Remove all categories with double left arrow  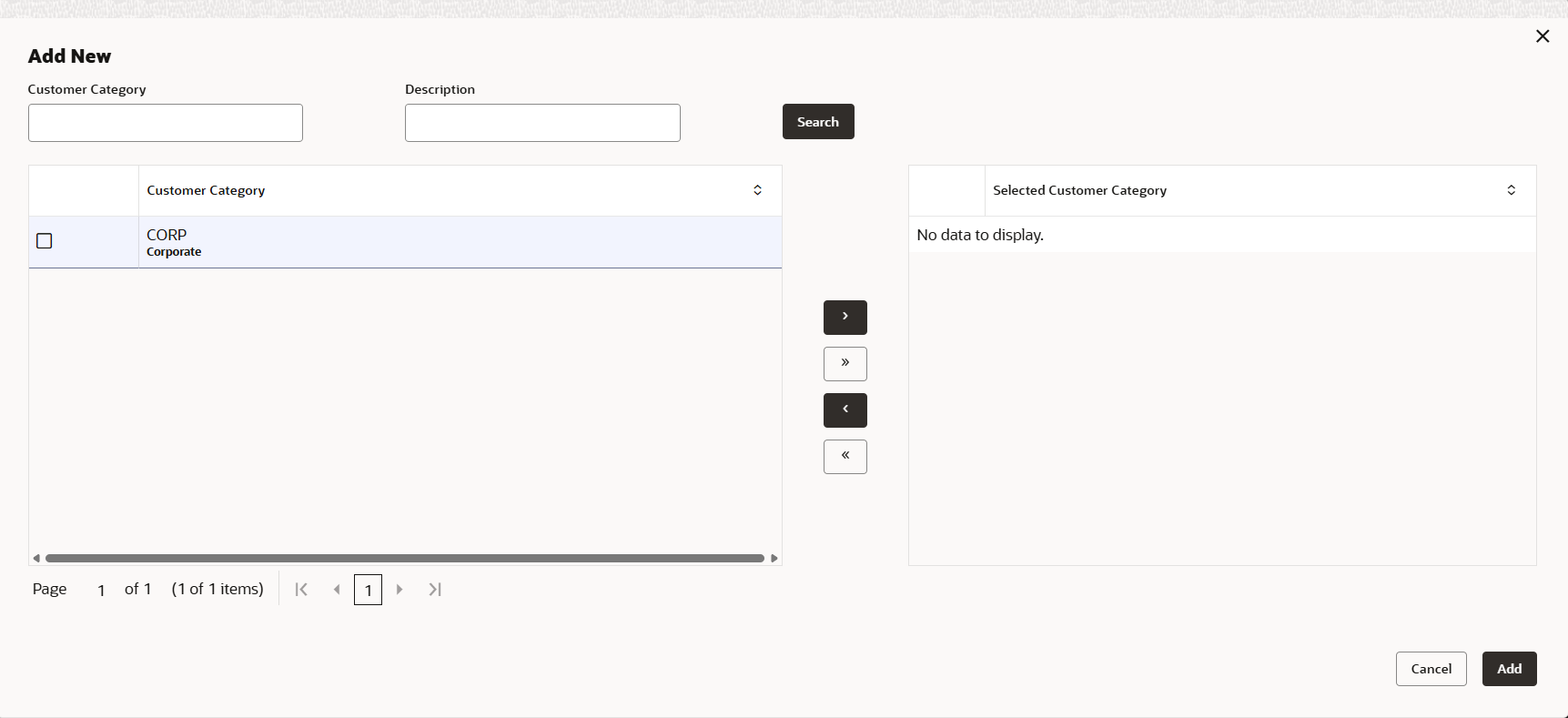[x=845, y=457]
